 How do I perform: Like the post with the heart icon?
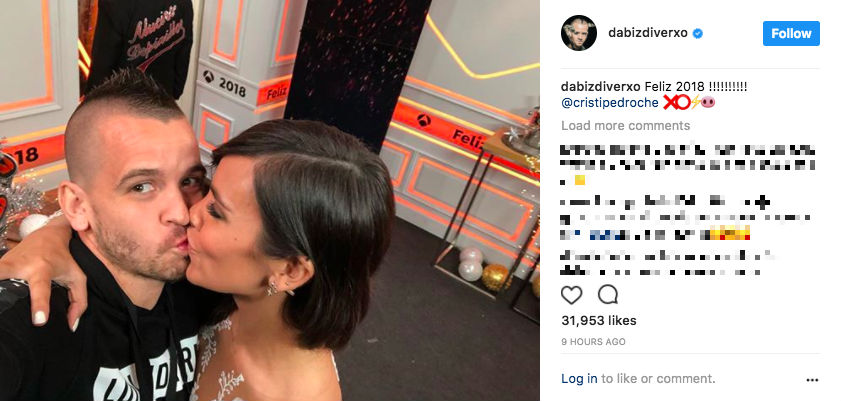[571, 295]
